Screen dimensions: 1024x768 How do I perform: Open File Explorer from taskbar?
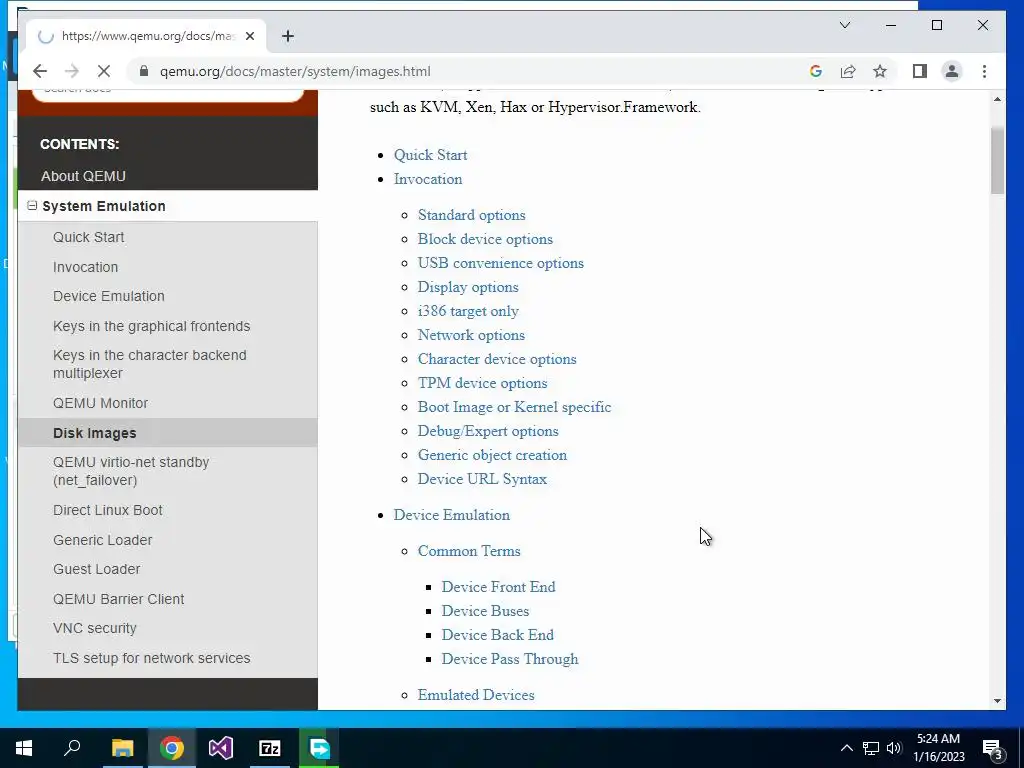122,748
